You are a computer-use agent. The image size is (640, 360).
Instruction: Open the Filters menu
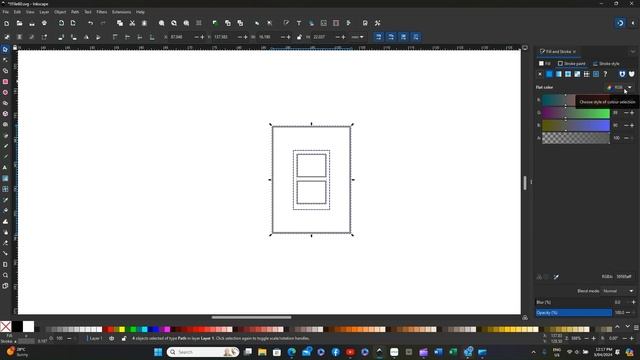pos(102,12)
